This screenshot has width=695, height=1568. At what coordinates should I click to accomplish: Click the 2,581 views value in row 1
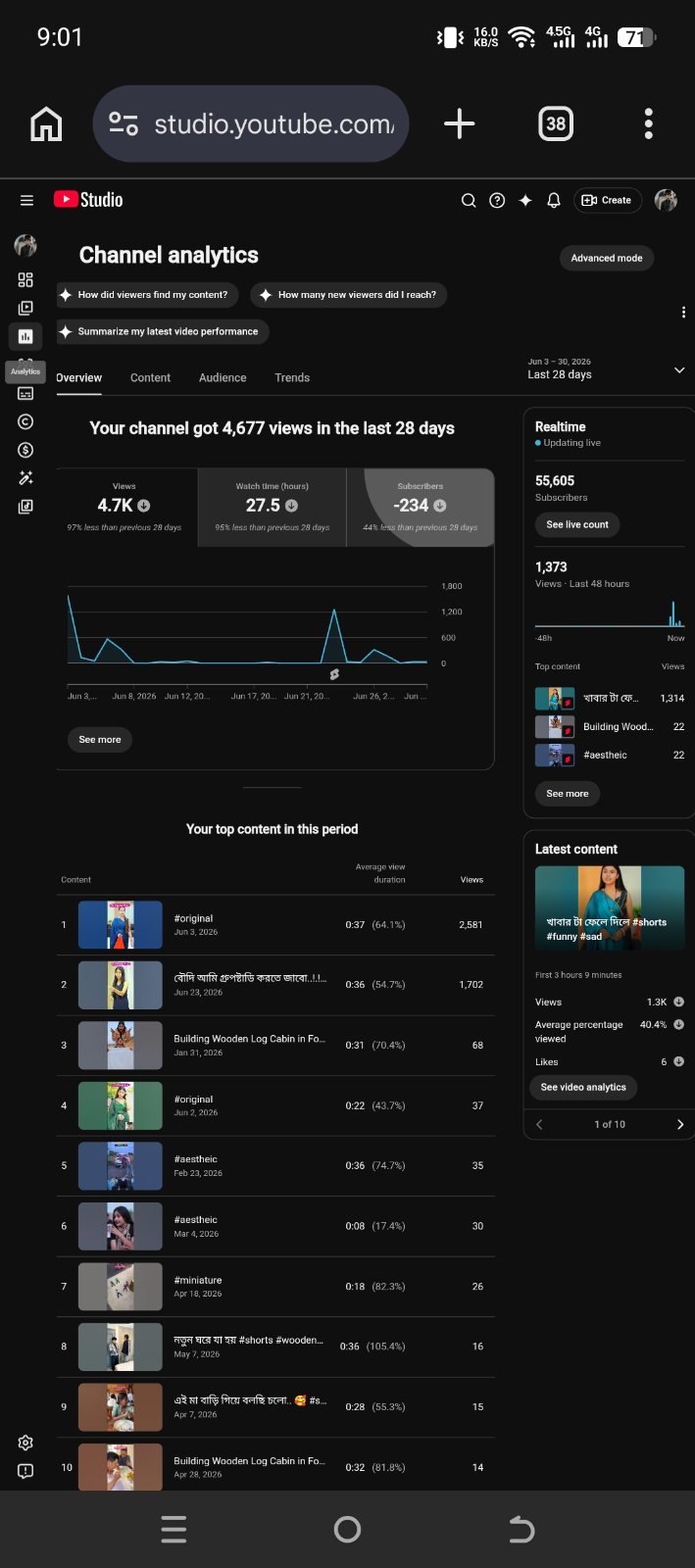[x=471, y=925]
